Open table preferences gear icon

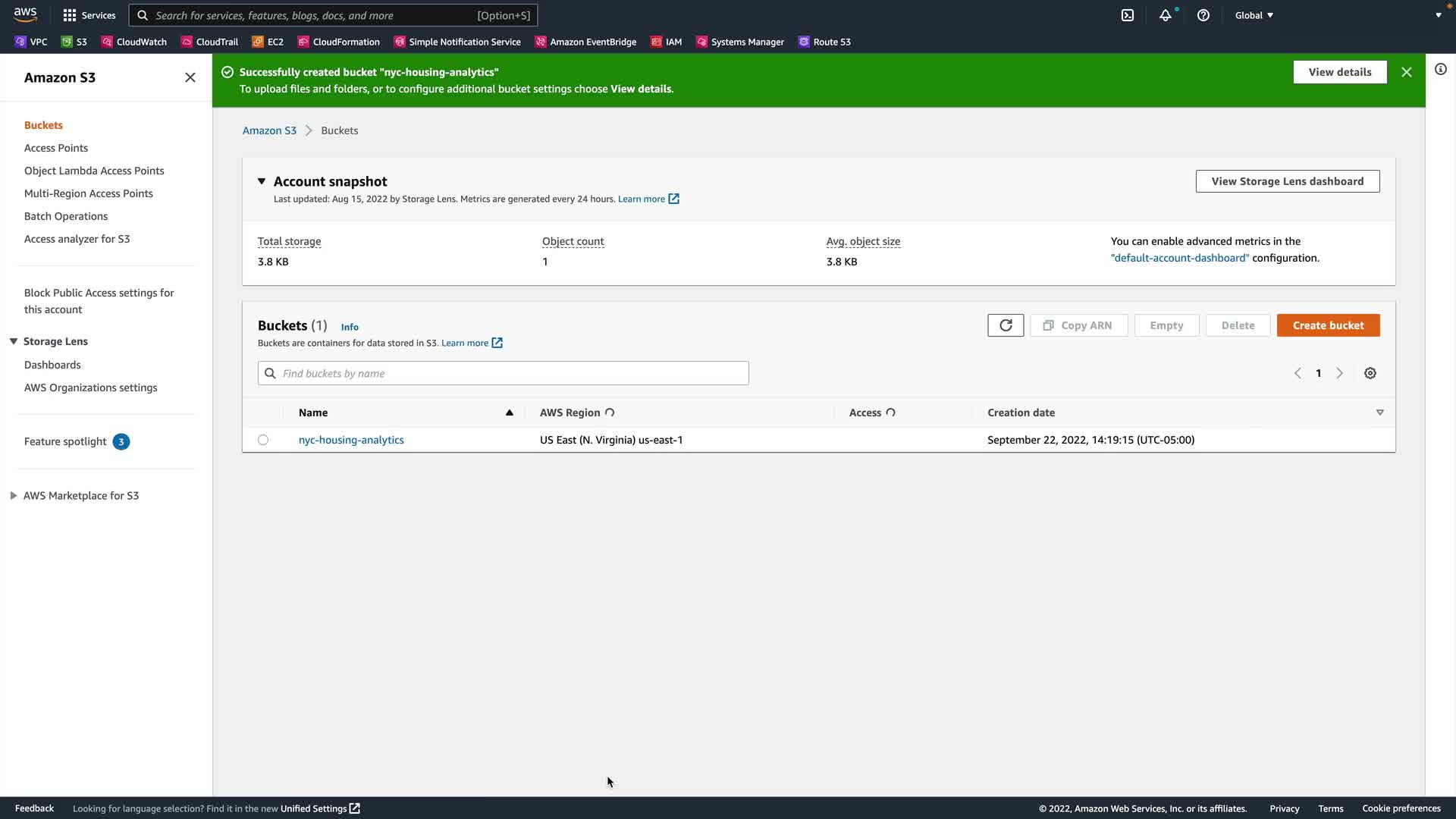pos(1370,373)
